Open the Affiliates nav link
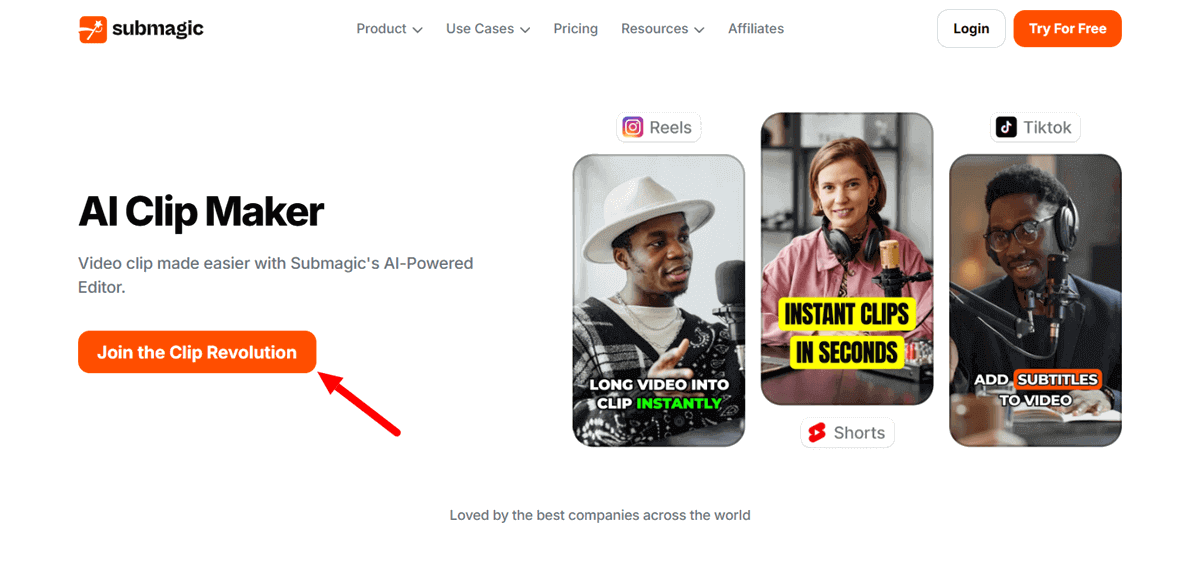1200x562 pixels. [755, 29]
